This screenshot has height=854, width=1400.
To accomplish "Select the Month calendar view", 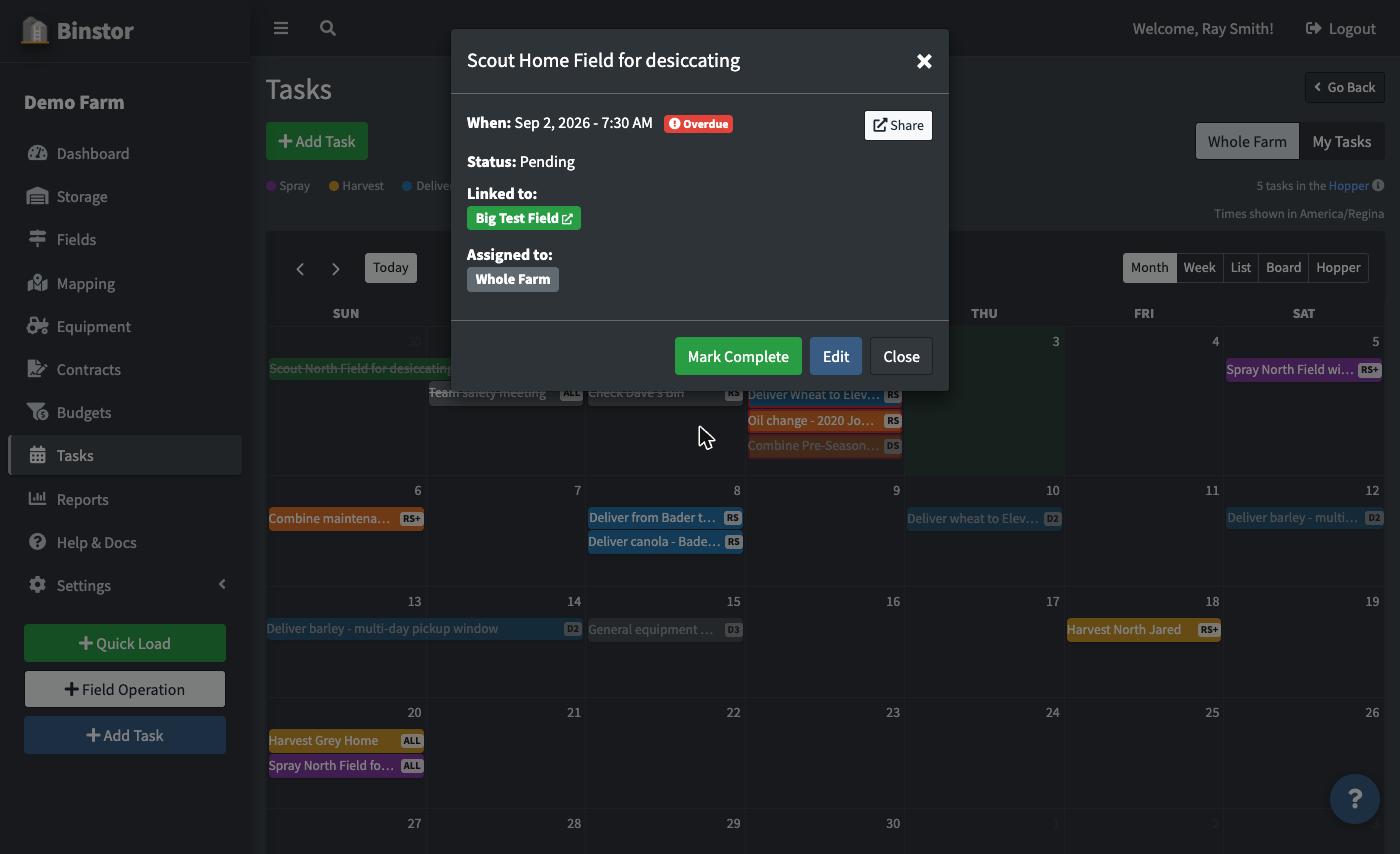I will pyautogui.click(x=1149, y=267).
